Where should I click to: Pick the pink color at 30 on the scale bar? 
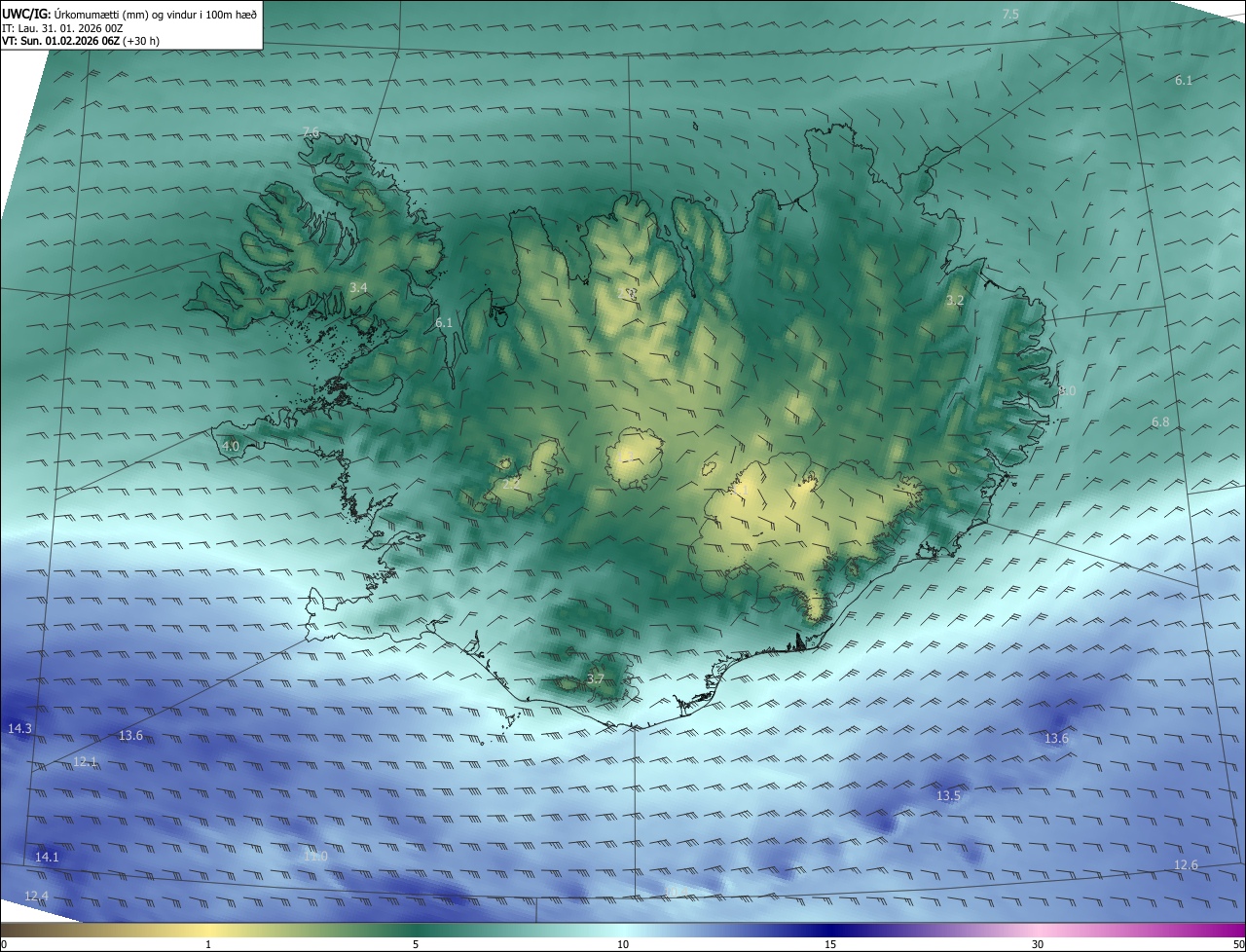point(1038,931)
